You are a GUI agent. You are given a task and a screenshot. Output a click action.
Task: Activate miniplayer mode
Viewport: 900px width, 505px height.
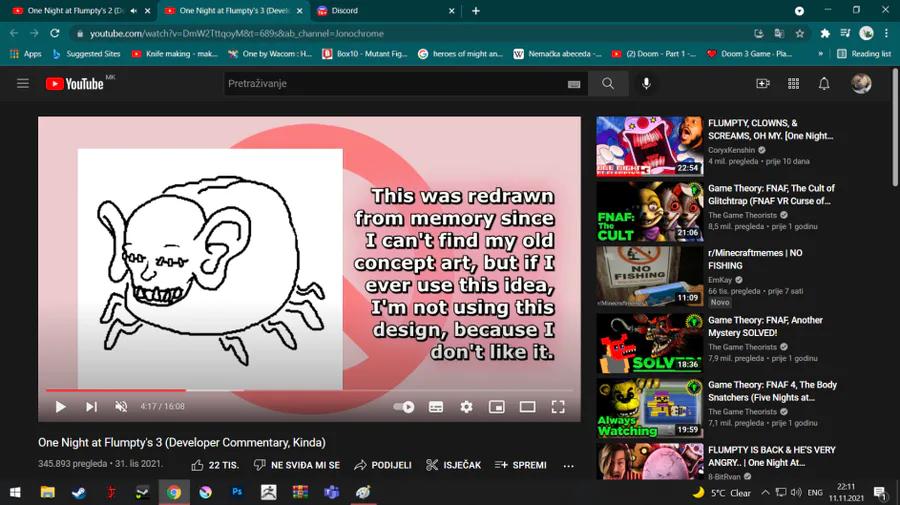pos(496,407)
